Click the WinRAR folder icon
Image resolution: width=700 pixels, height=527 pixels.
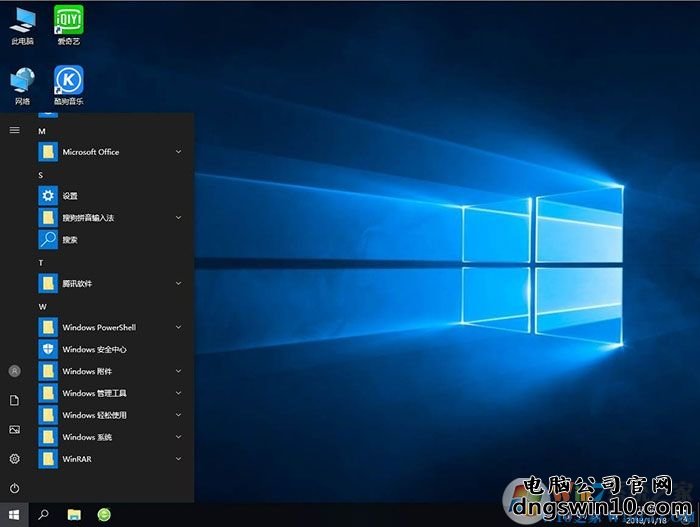(x=48, y=459)
